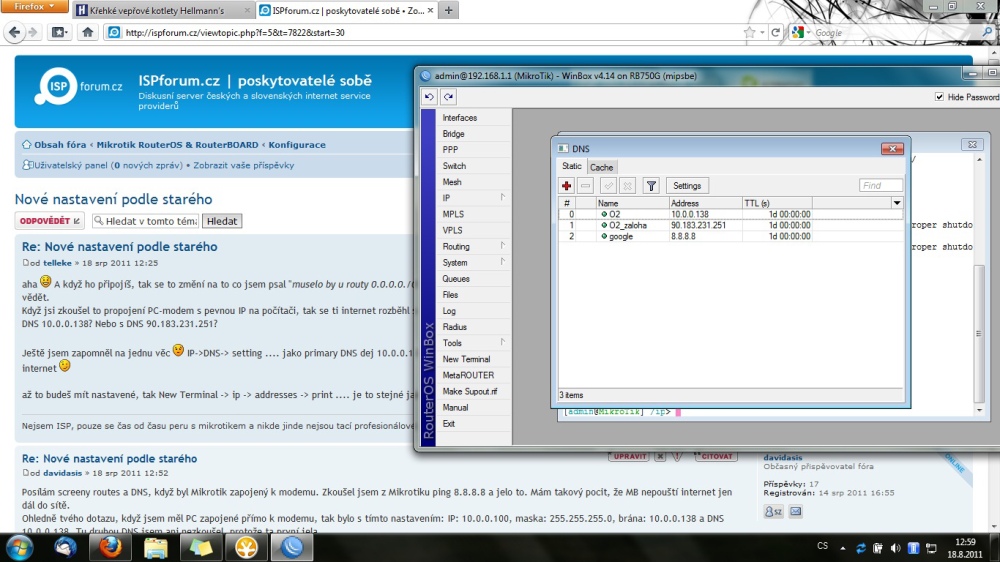The height and width of the screenshot is (562, 1000).
Task: Click the Hledat search button
Action: 222,221
